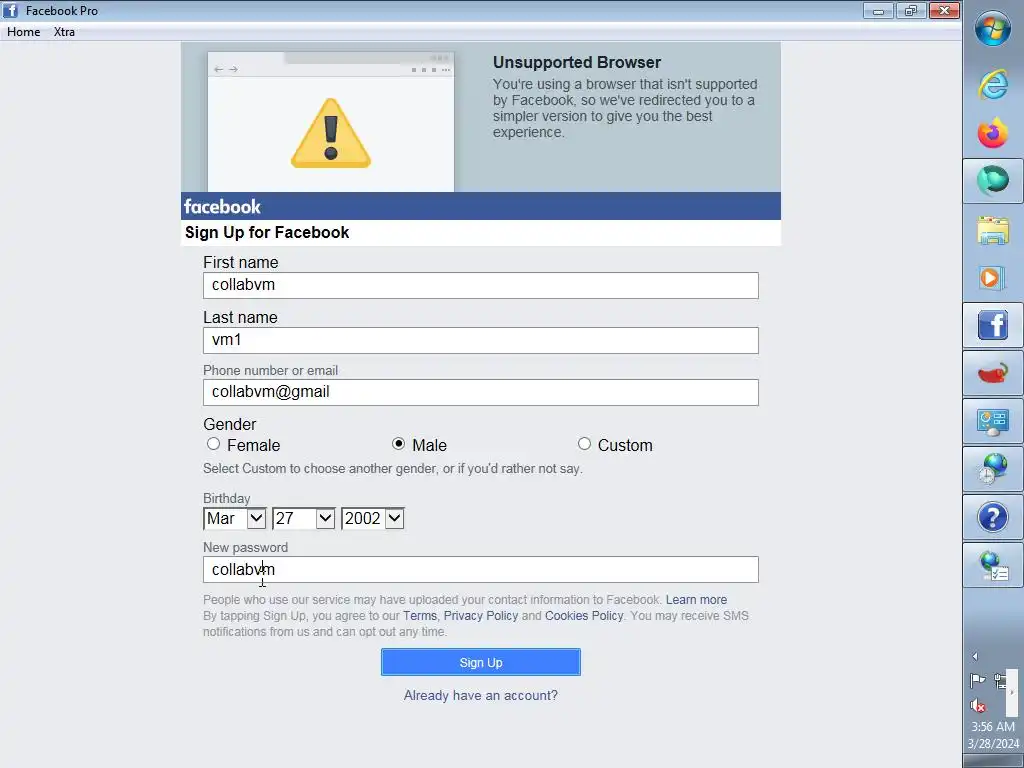Click the Unsupported Browser heading
1024x768 pixels.
(x=577, y=63)
